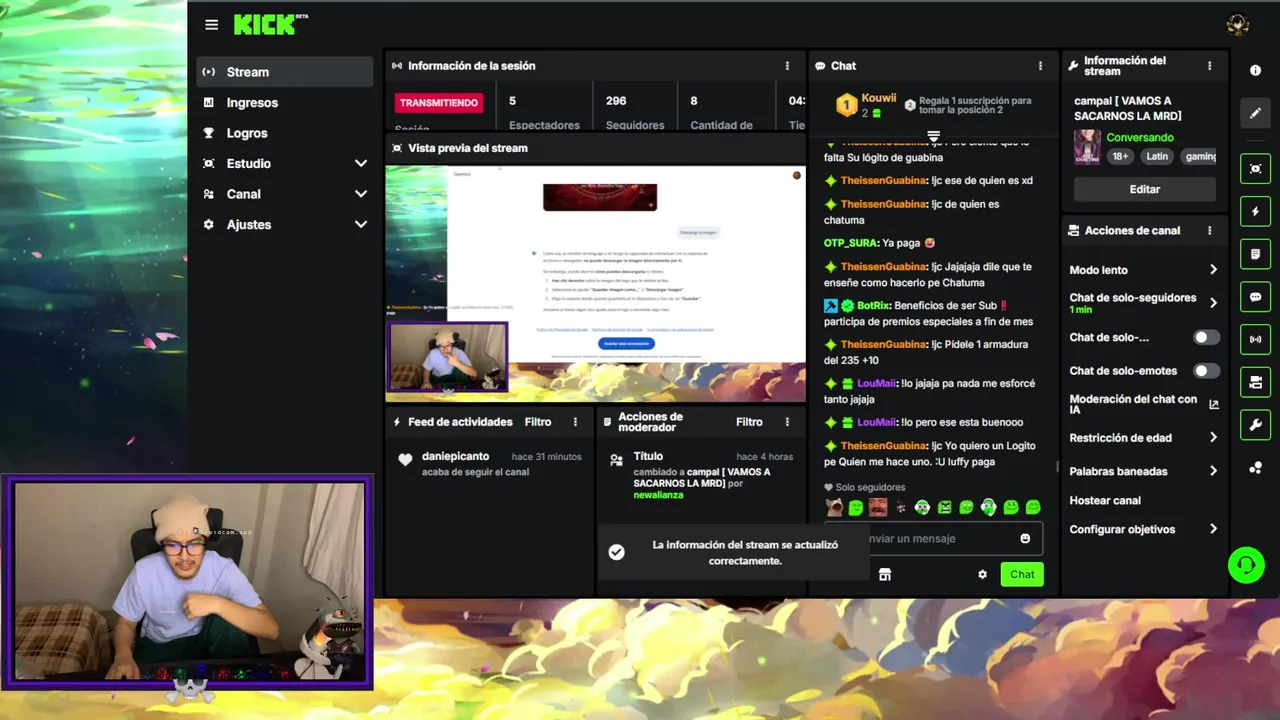Select Ingresos in the sidebar
The height and width of the screenshot is (720, 1280).
pos(285,102)
